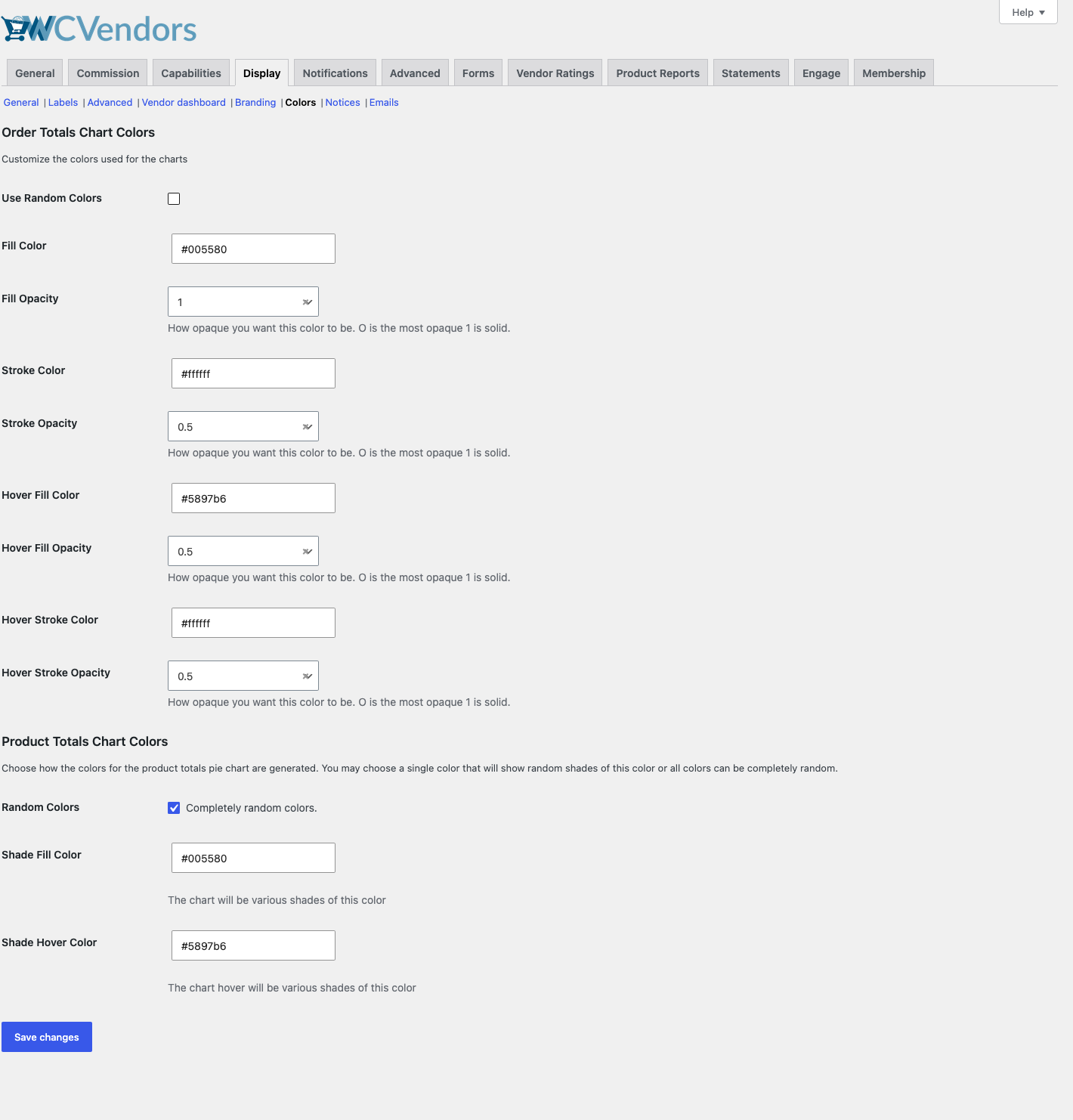Click the 'Product Totals Chart Colors' heading
Image resolution: width=1073 pixels, height=1120 pixels.
click(x=85, y=741)
